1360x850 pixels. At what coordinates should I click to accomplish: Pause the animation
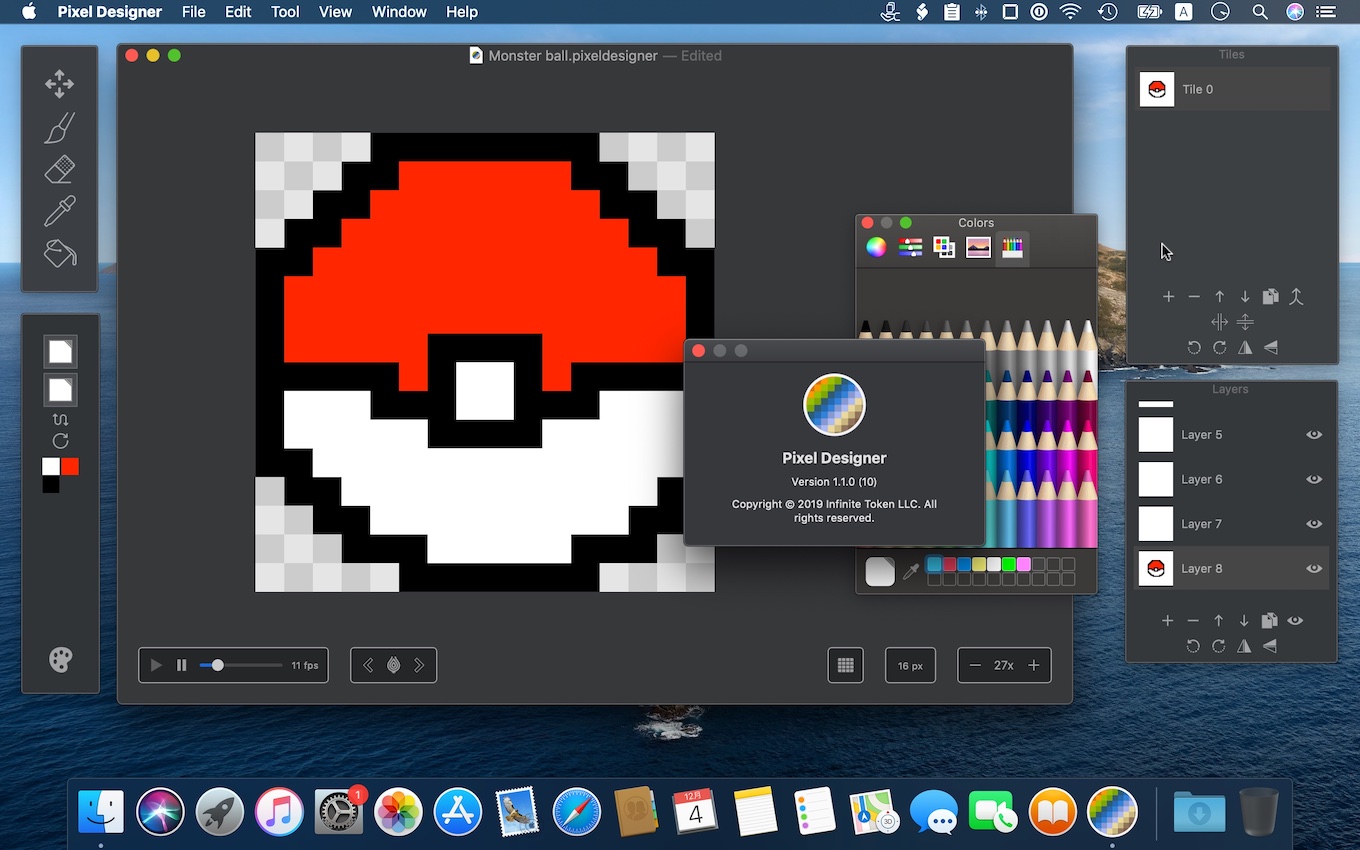click(x=181, y=665)
